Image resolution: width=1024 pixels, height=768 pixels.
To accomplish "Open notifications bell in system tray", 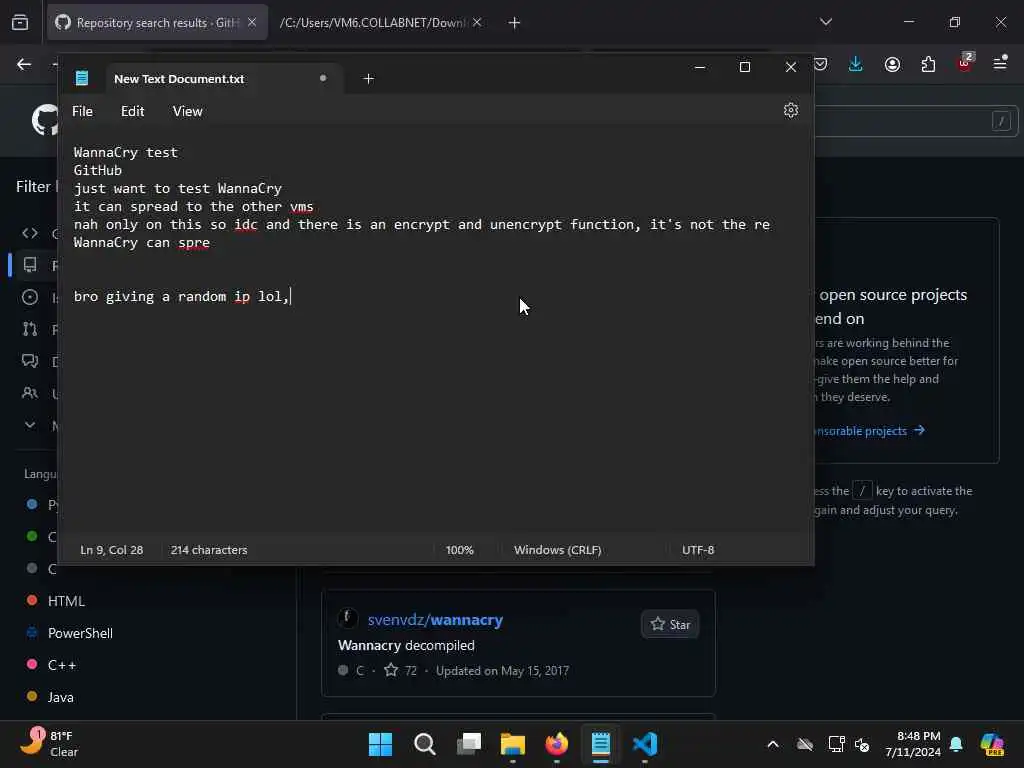I will tap(956, 744).
